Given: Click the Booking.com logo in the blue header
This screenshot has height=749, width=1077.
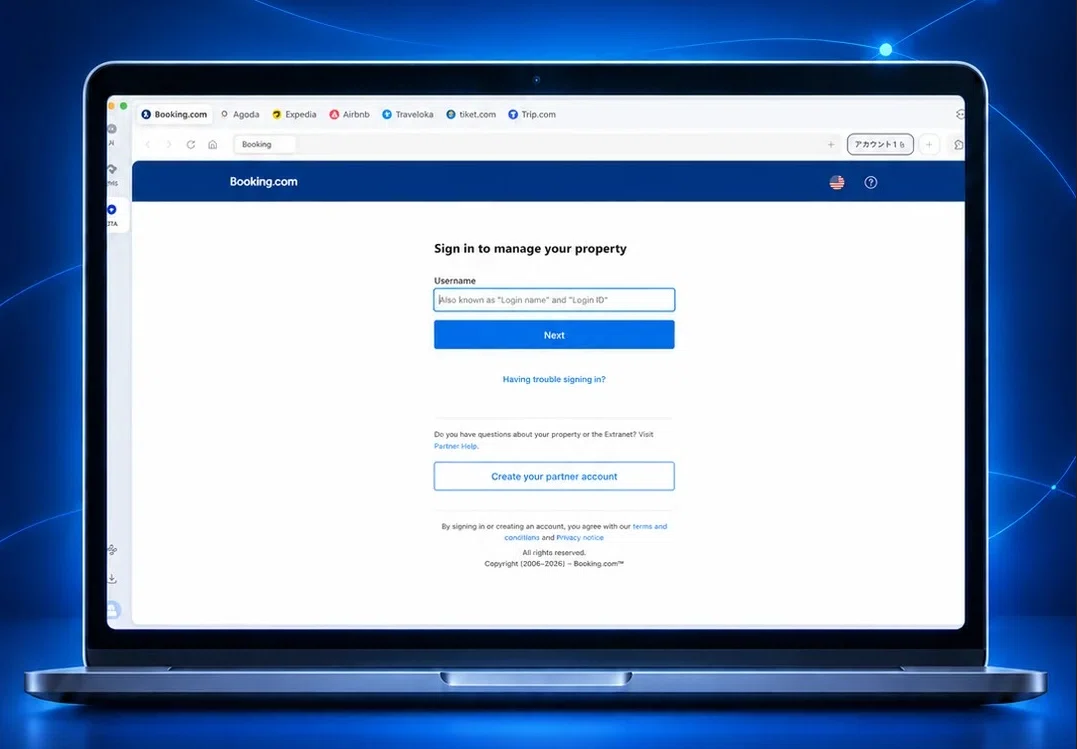Looking at the screenshot, I should click(x=264, y=181).
